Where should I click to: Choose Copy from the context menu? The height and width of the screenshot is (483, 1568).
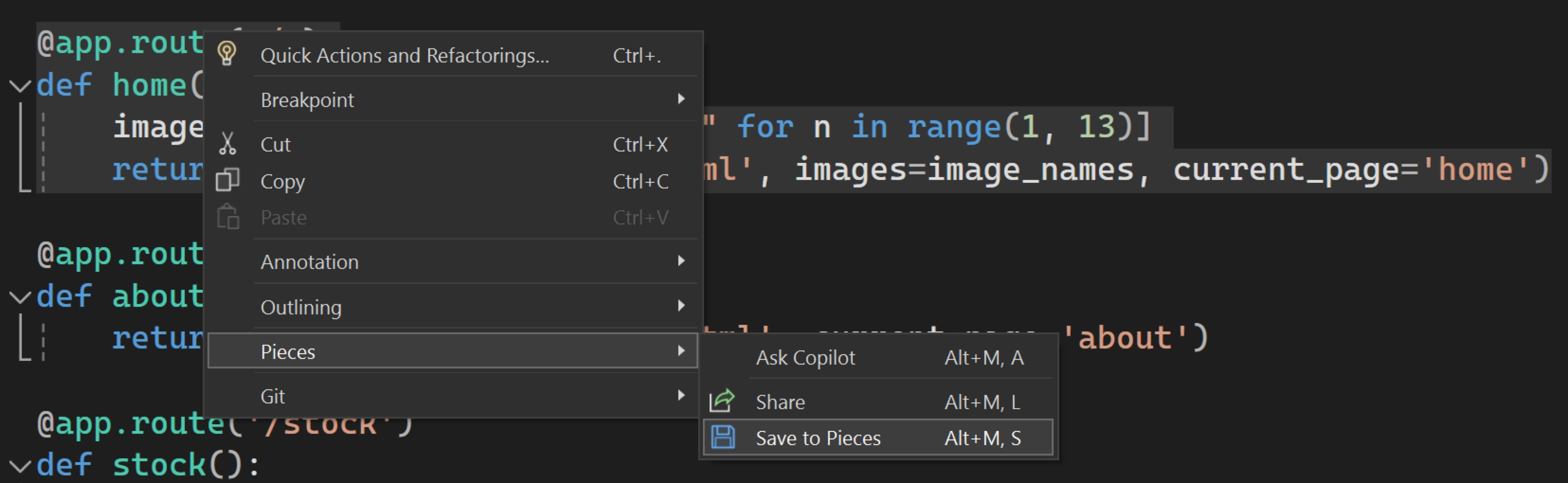[282, 181]
